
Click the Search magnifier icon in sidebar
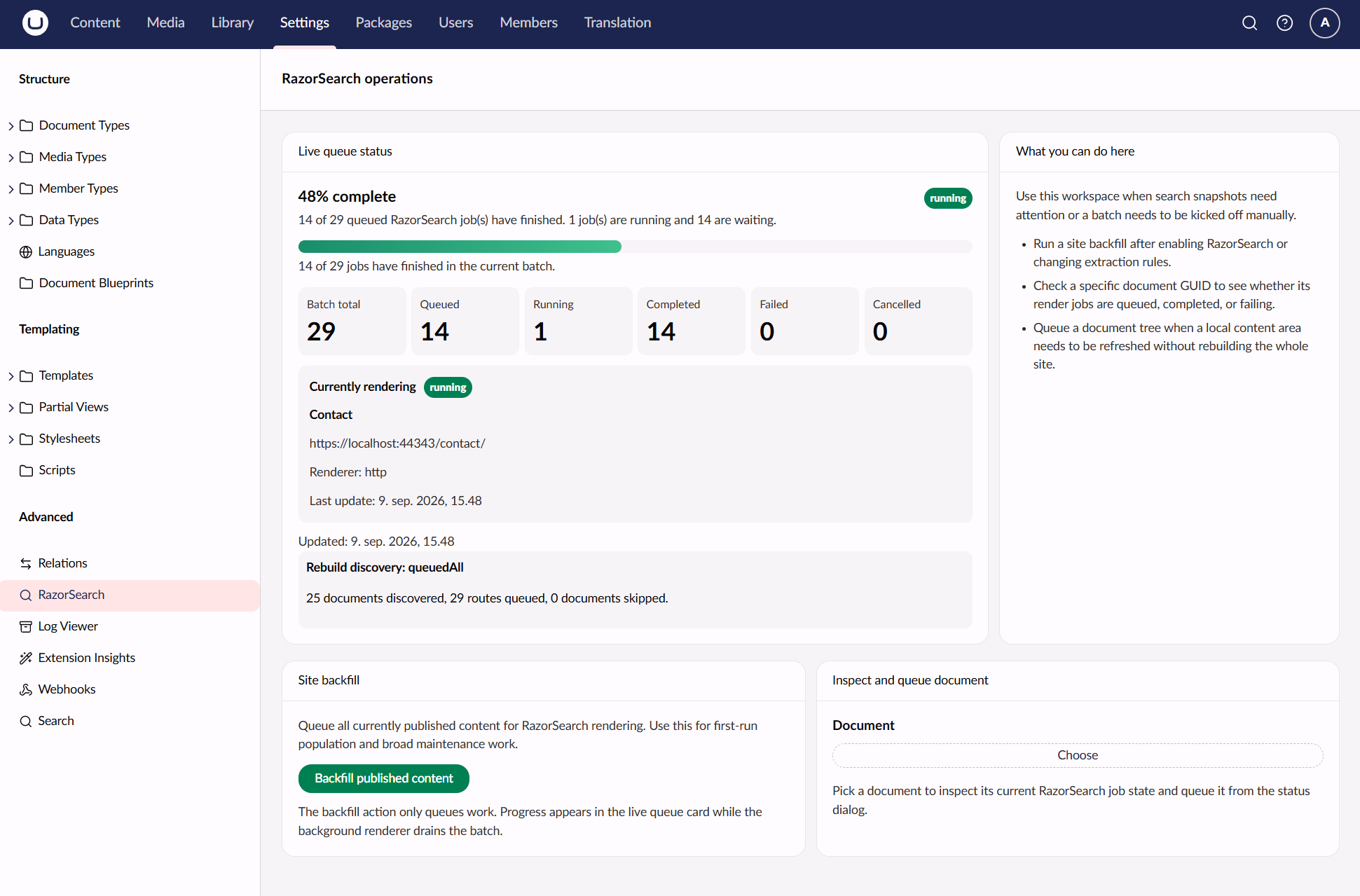26,721
